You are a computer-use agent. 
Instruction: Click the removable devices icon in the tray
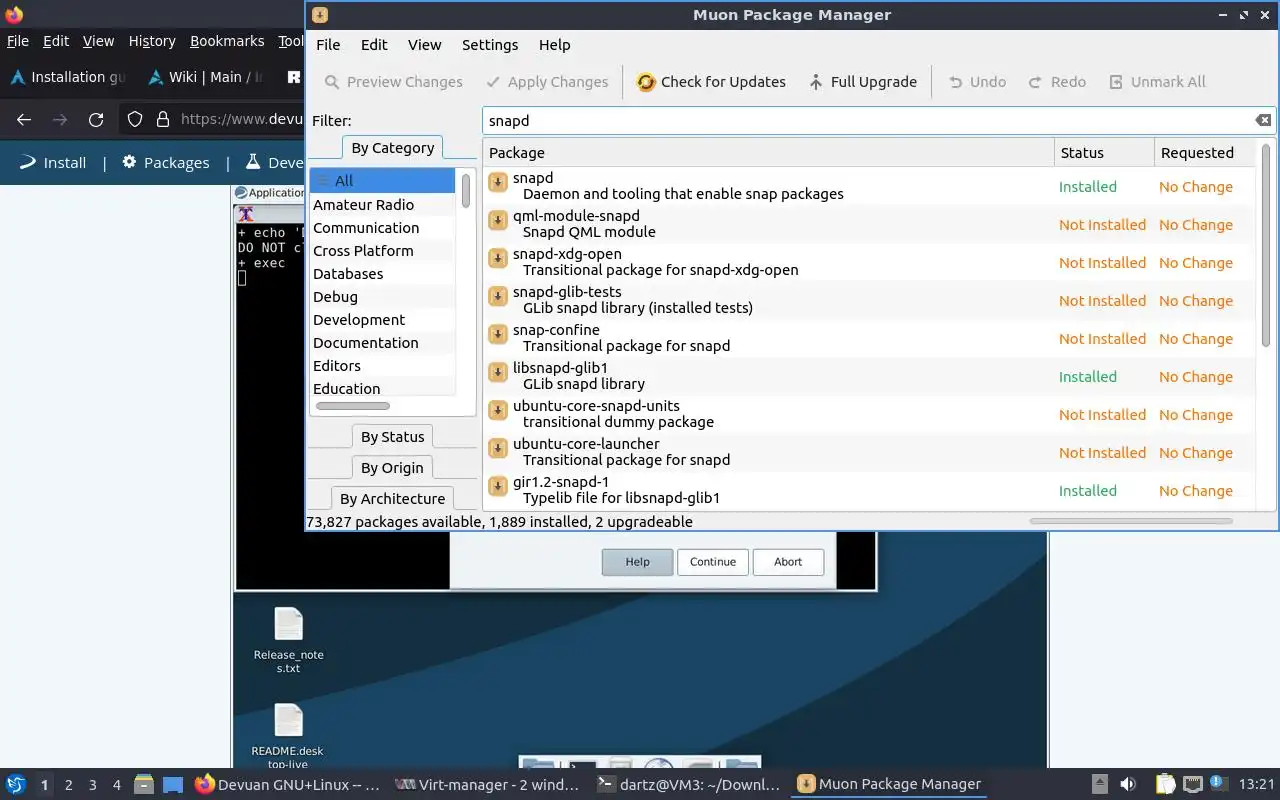pyautogui.click(x=1099, y=784)
